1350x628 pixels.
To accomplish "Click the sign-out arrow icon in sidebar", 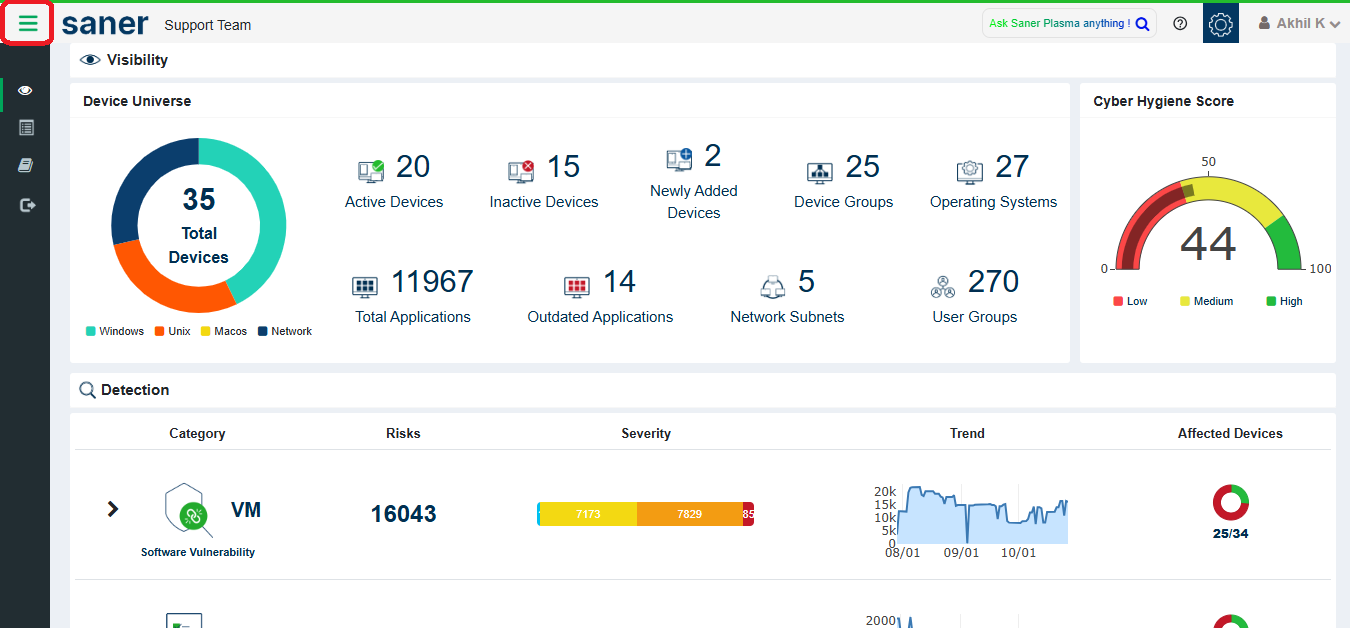I will pos(27,205).
